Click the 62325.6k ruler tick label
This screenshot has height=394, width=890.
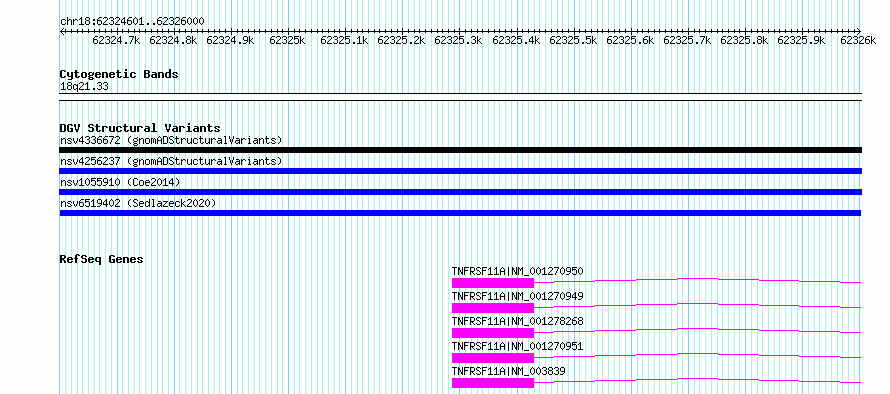pos(630,40)
